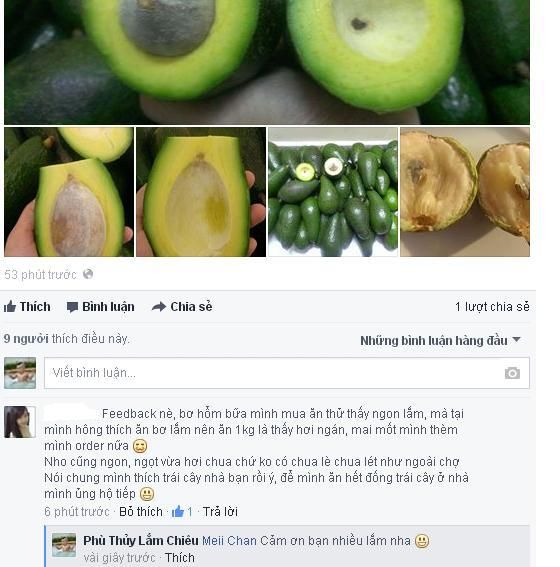The width and height of the screenshot is (560, 567).
Task: Open the Phù Thủy Lắm Chiêu name link
Action: tap(141, 541)
